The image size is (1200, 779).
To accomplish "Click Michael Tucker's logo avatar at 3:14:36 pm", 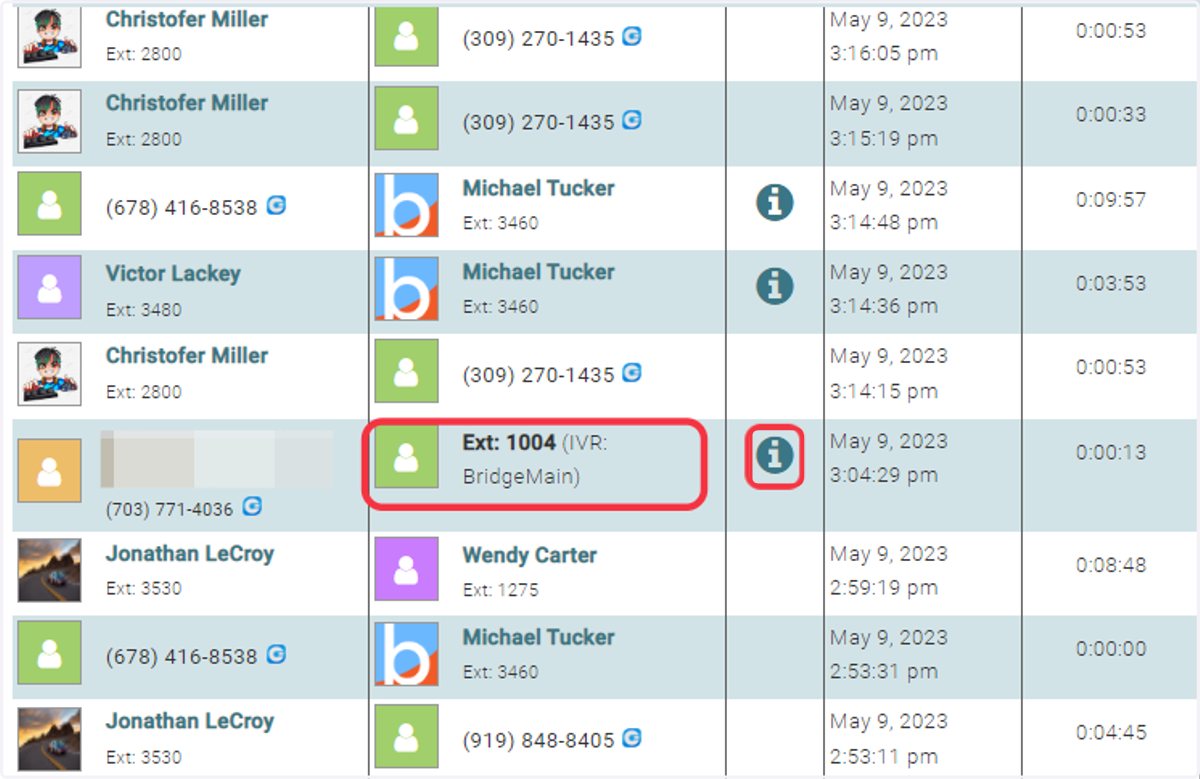I will coord(406,289).
